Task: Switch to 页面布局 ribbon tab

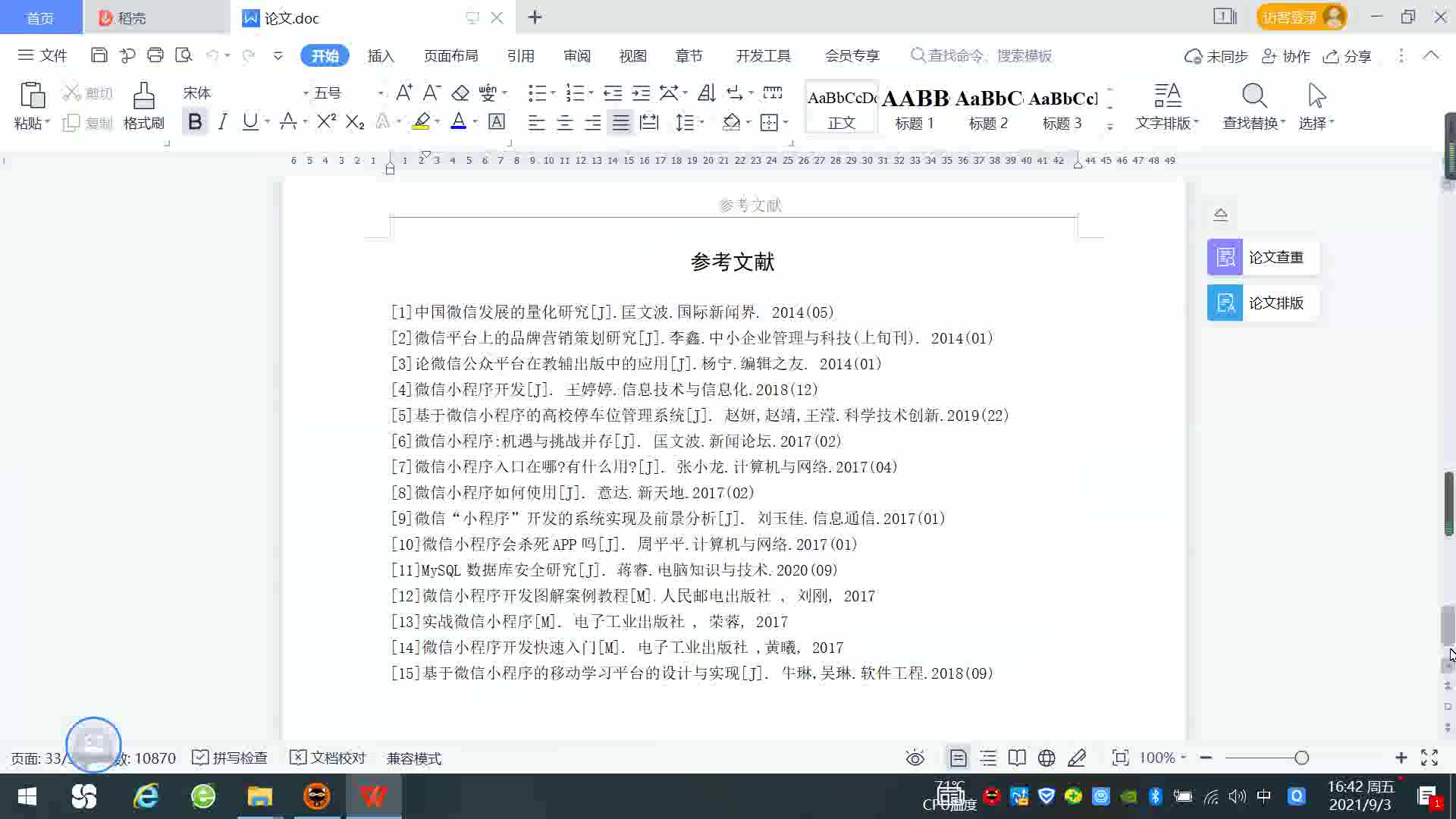Action: [x=450, y=55]
